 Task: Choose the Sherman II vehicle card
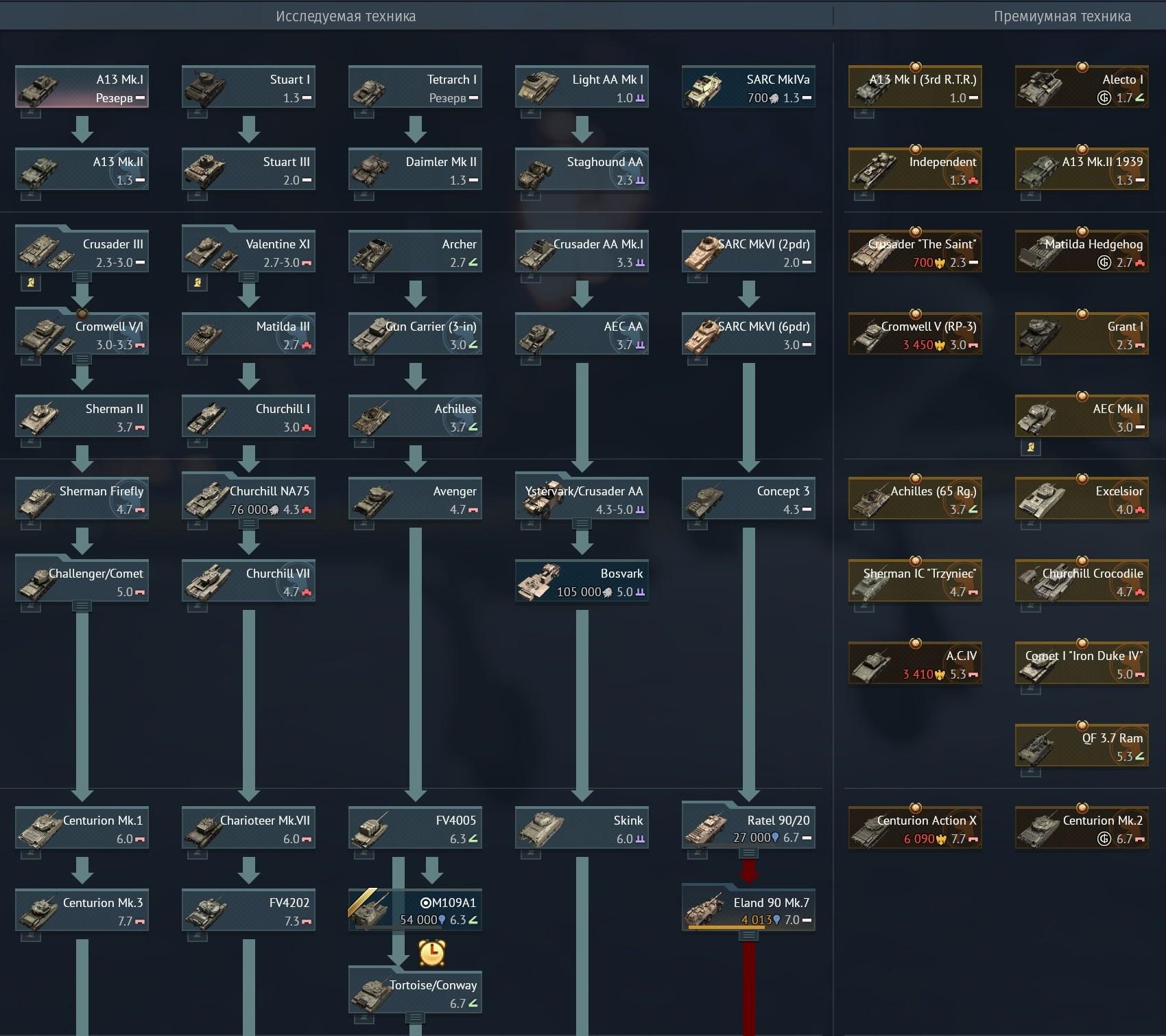coord(82,416)
